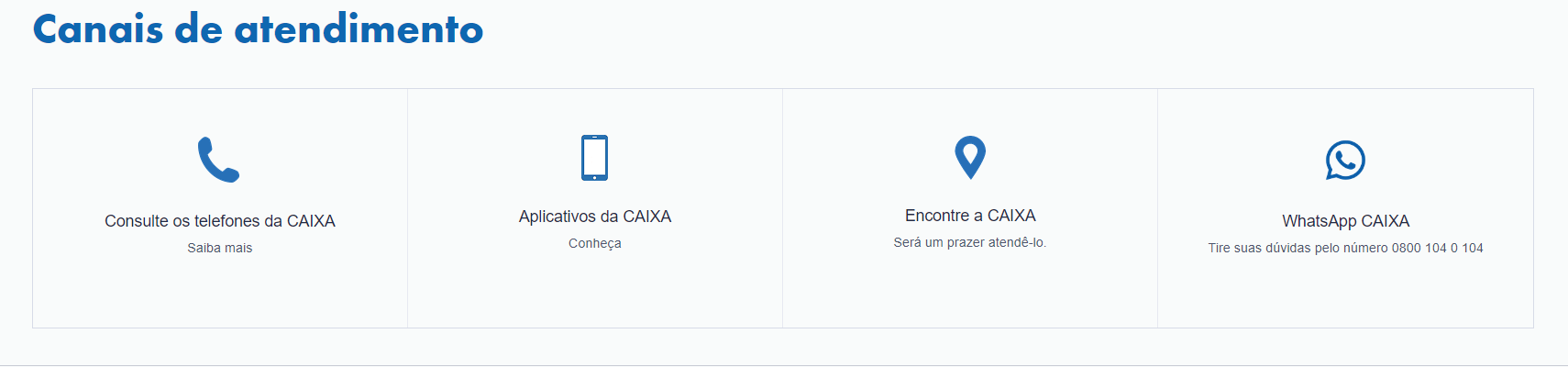Click the 'Conheça' link text
This screenshot has height=367, width=1568.
(x=595, y=243)
